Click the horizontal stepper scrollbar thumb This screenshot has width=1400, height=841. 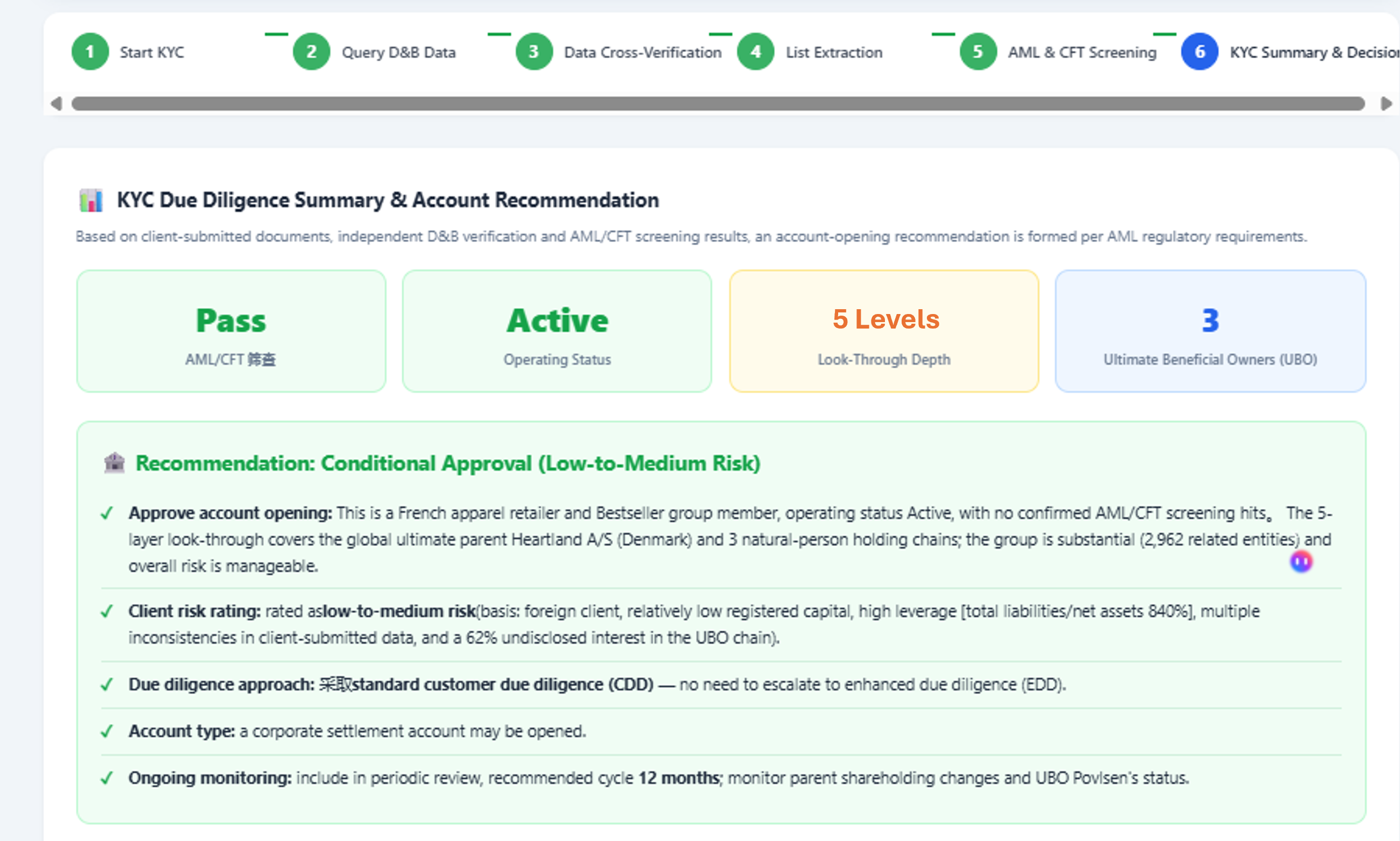pos(718,104)
